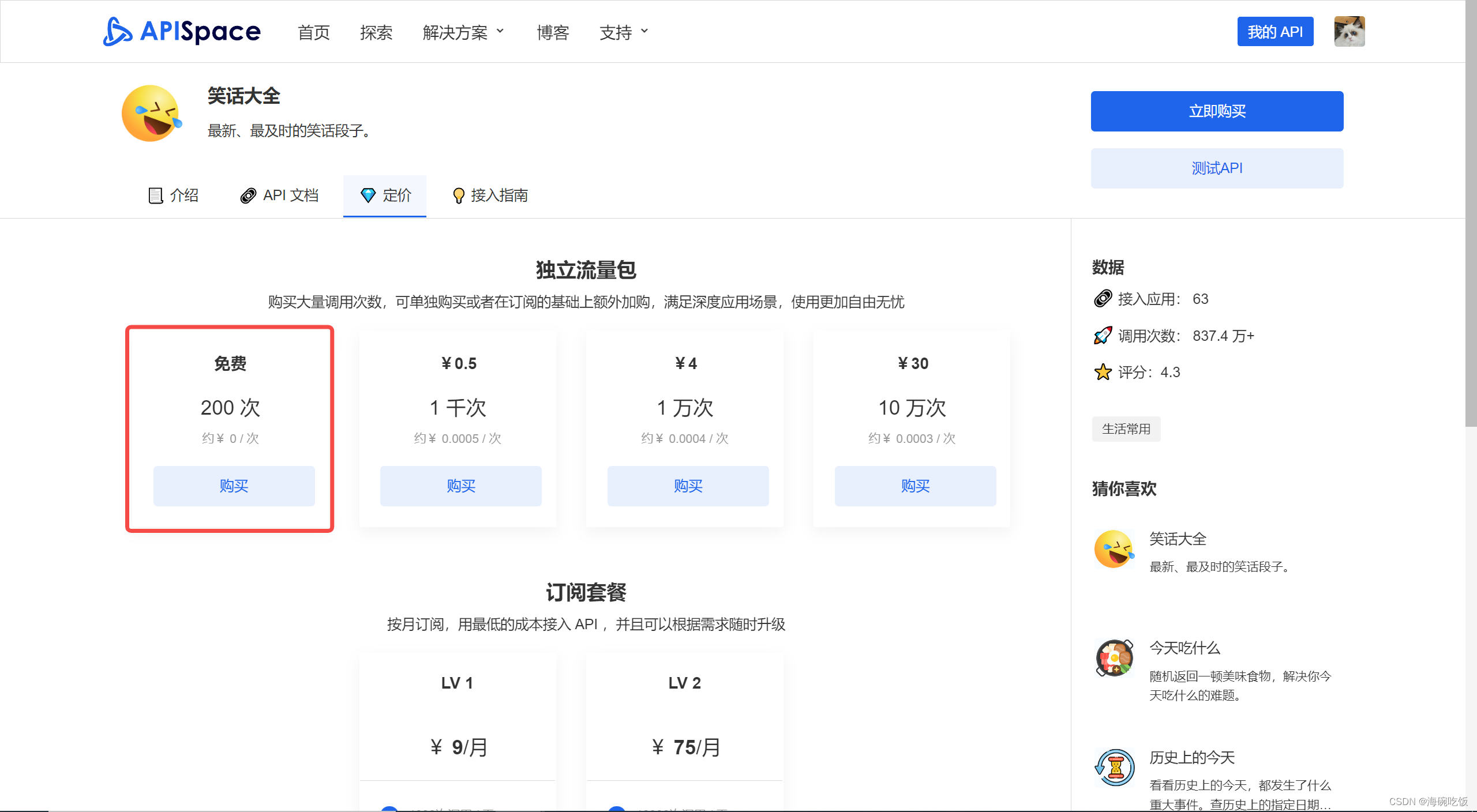The height and width of the screenshot is (812, 1477).
Task: Go to 首页 in navigation
Action: [x=314, y=32]
